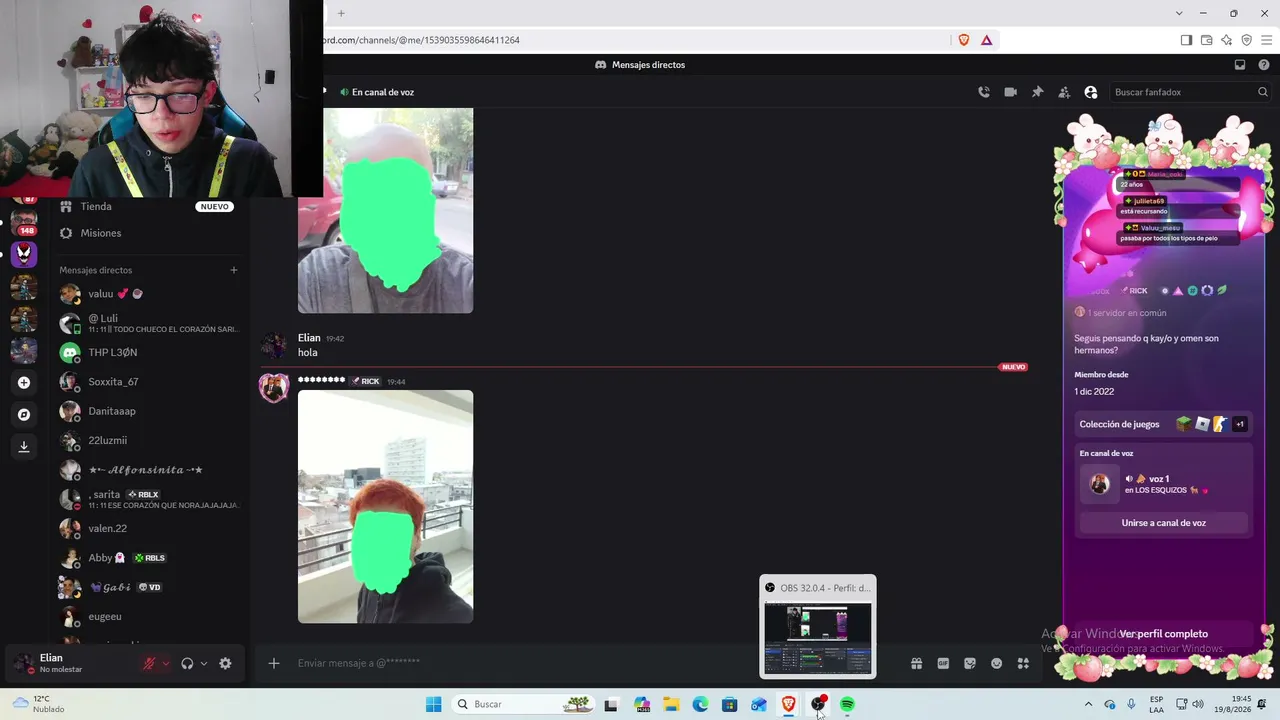Open the +1 games collection badge
The height and width of the screenshot is (720, 1280).
[x=1240, y=424]
